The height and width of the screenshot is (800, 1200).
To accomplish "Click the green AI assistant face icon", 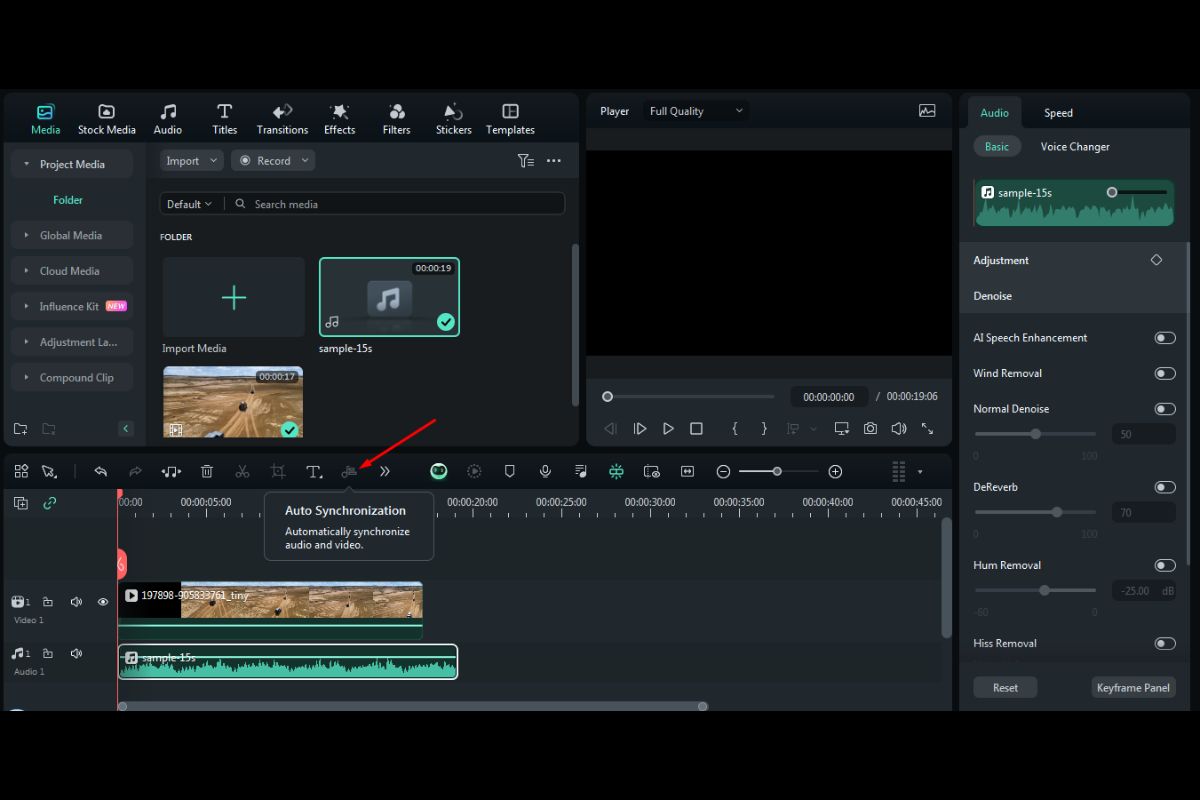I will pyautogui.click(x=439, y=472).
